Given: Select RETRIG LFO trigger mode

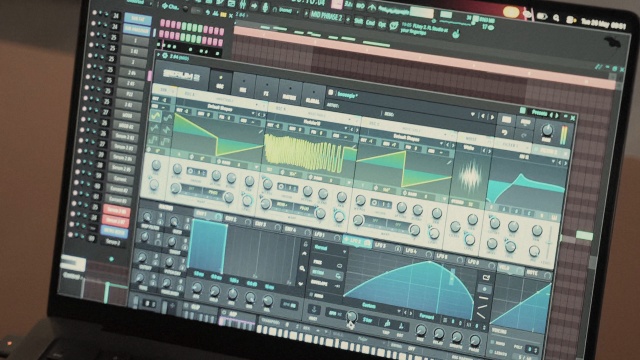Looking at the screenshot, I should tap(327, 273).
